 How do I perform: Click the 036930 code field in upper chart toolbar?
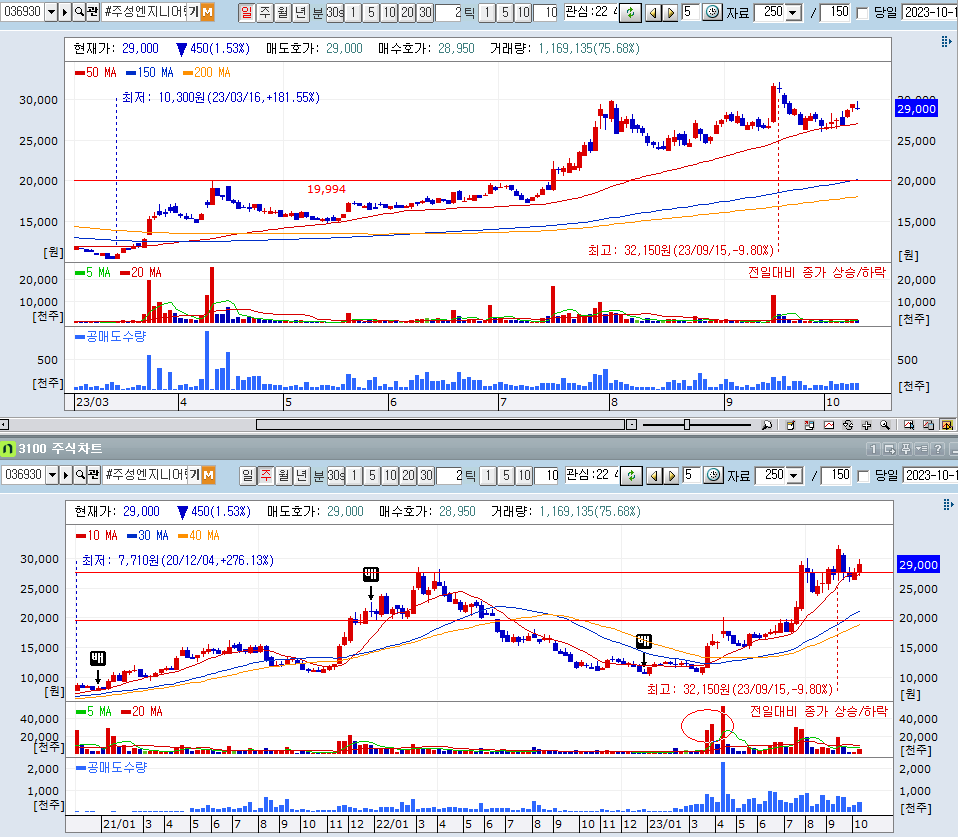tap(22, 12)
